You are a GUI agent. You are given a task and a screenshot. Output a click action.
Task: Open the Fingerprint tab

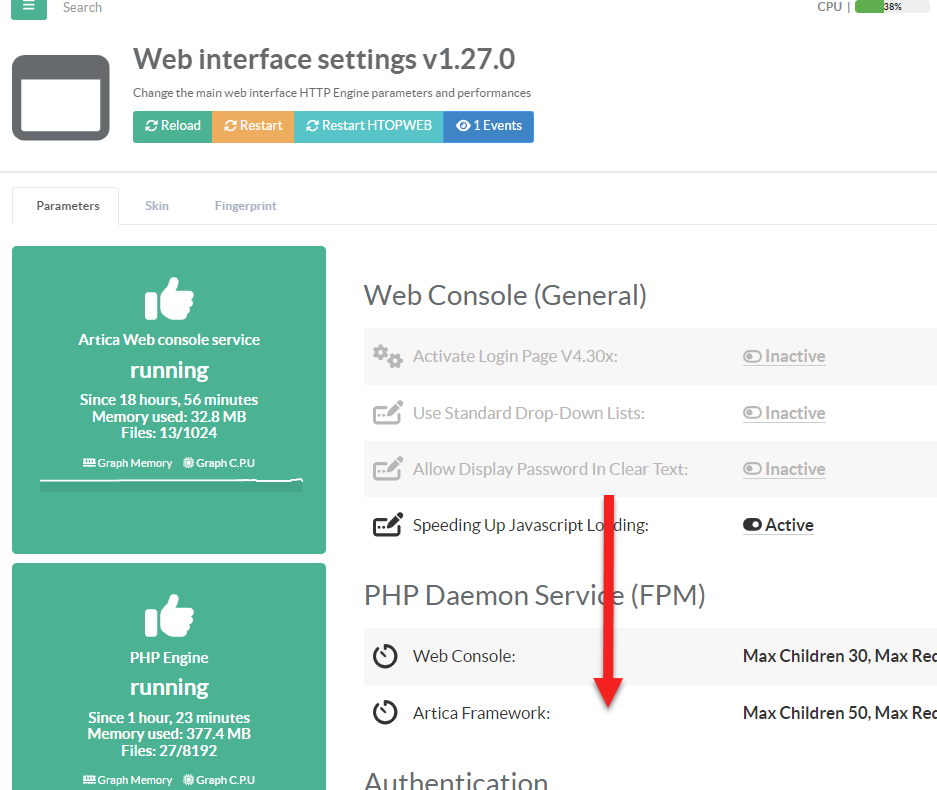point(245,206)
